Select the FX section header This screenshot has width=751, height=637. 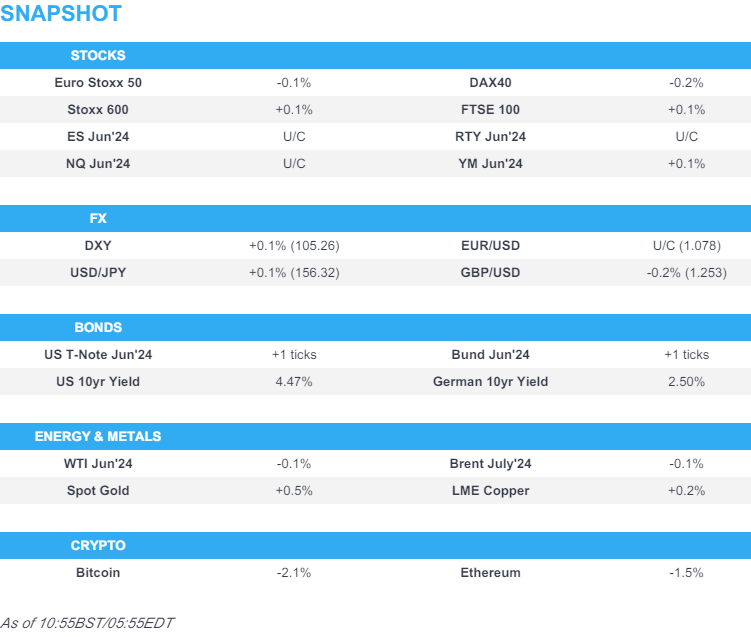pos(98,218)
